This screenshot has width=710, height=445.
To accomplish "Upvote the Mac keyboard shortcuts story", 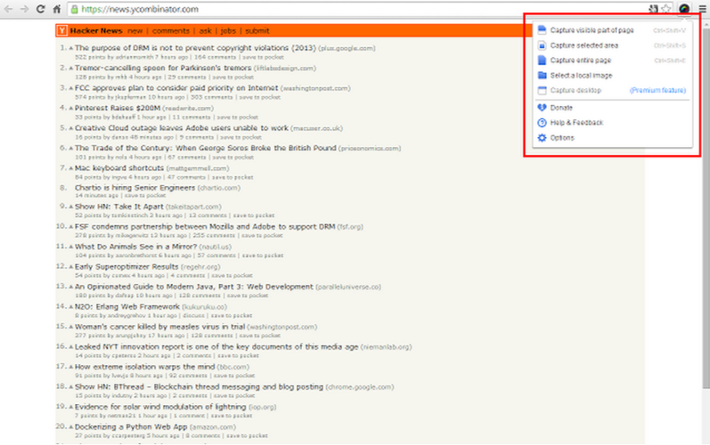I will (x=71, y=168).
